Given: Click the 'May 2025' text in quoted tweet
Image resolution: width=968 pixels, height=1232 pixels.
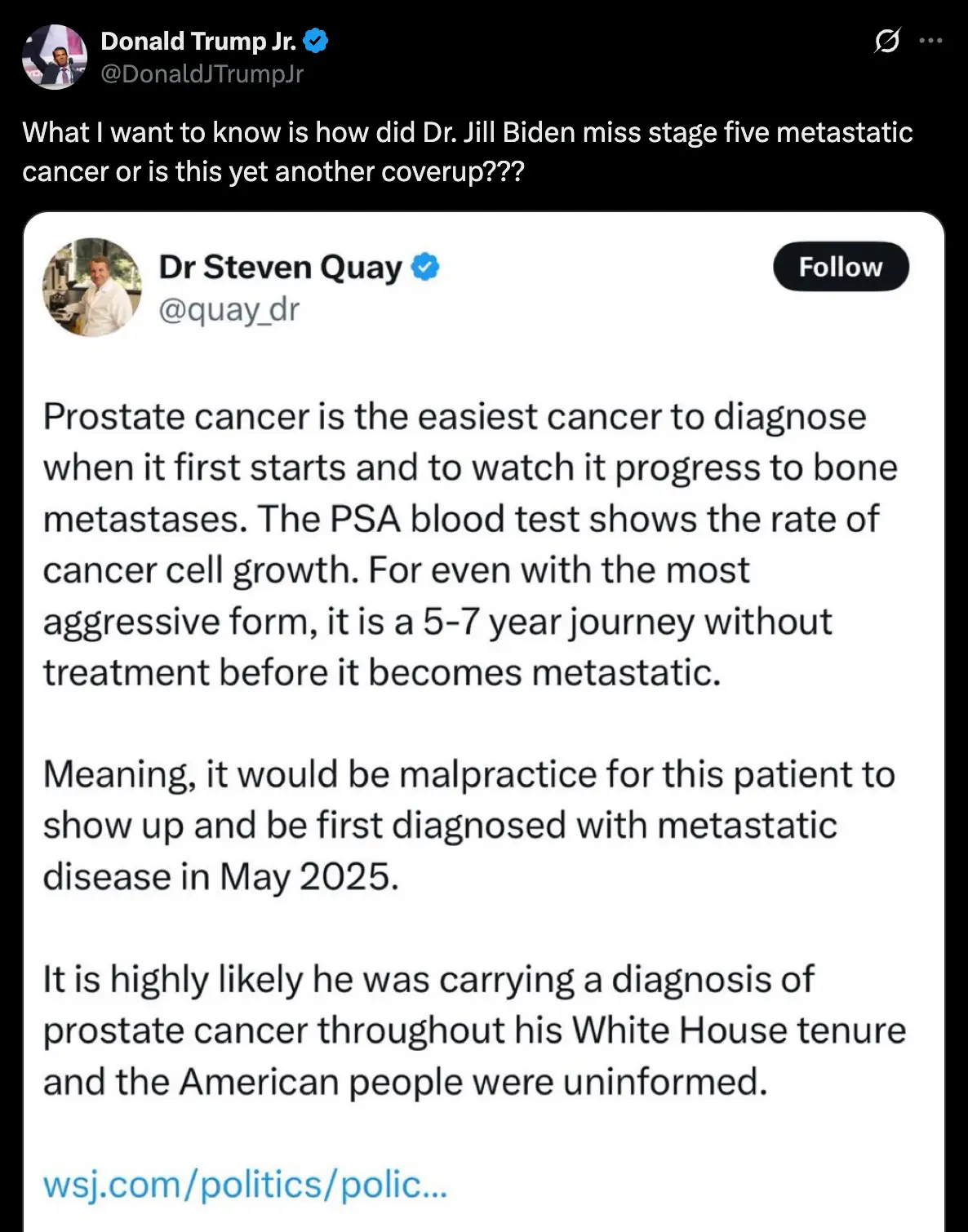Looking at the screenshot, I should click(x=309, y=877).
